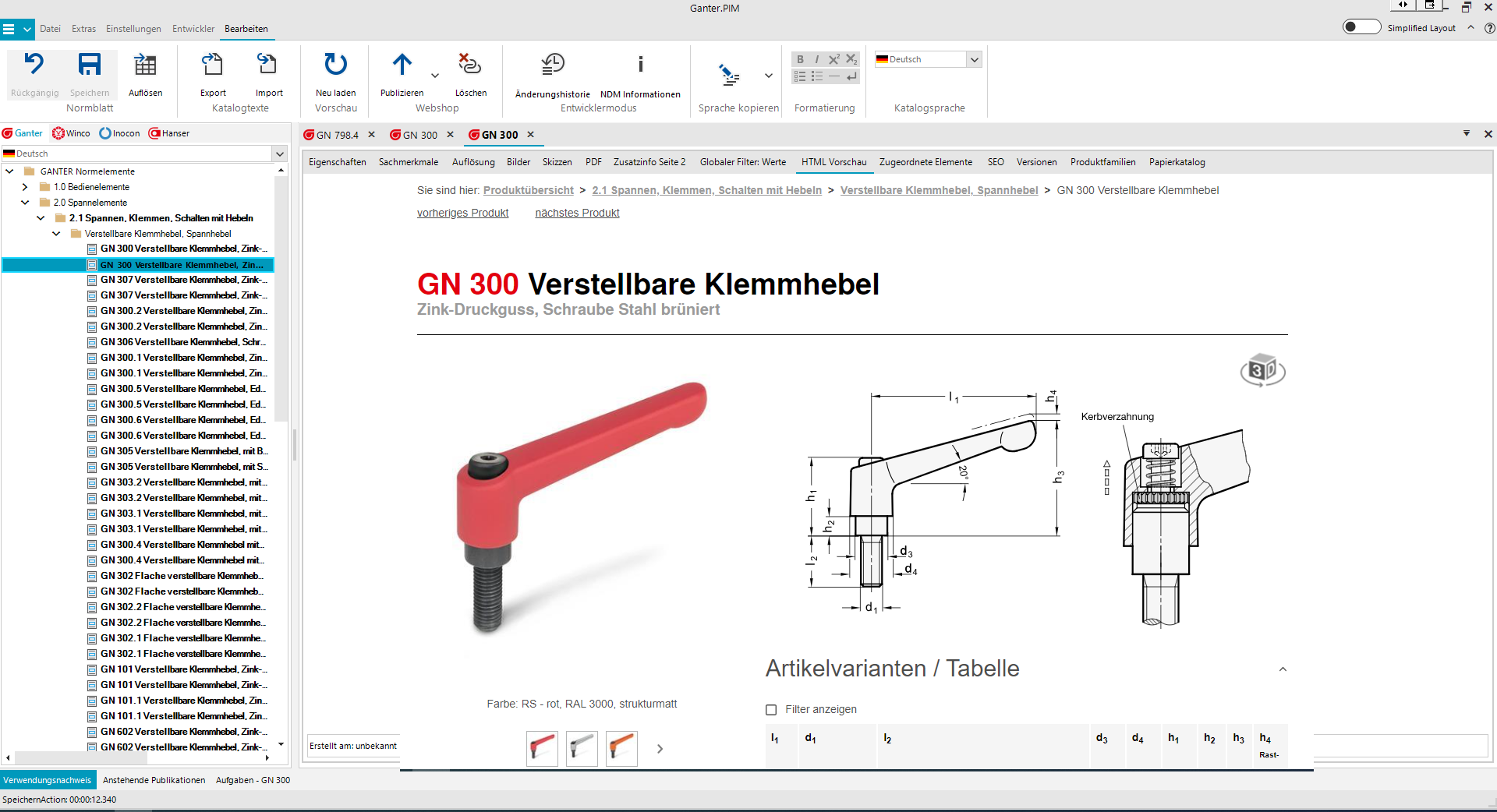Apply subscript formatting
The image size is (1497, 812).
[x=851, y=59]
